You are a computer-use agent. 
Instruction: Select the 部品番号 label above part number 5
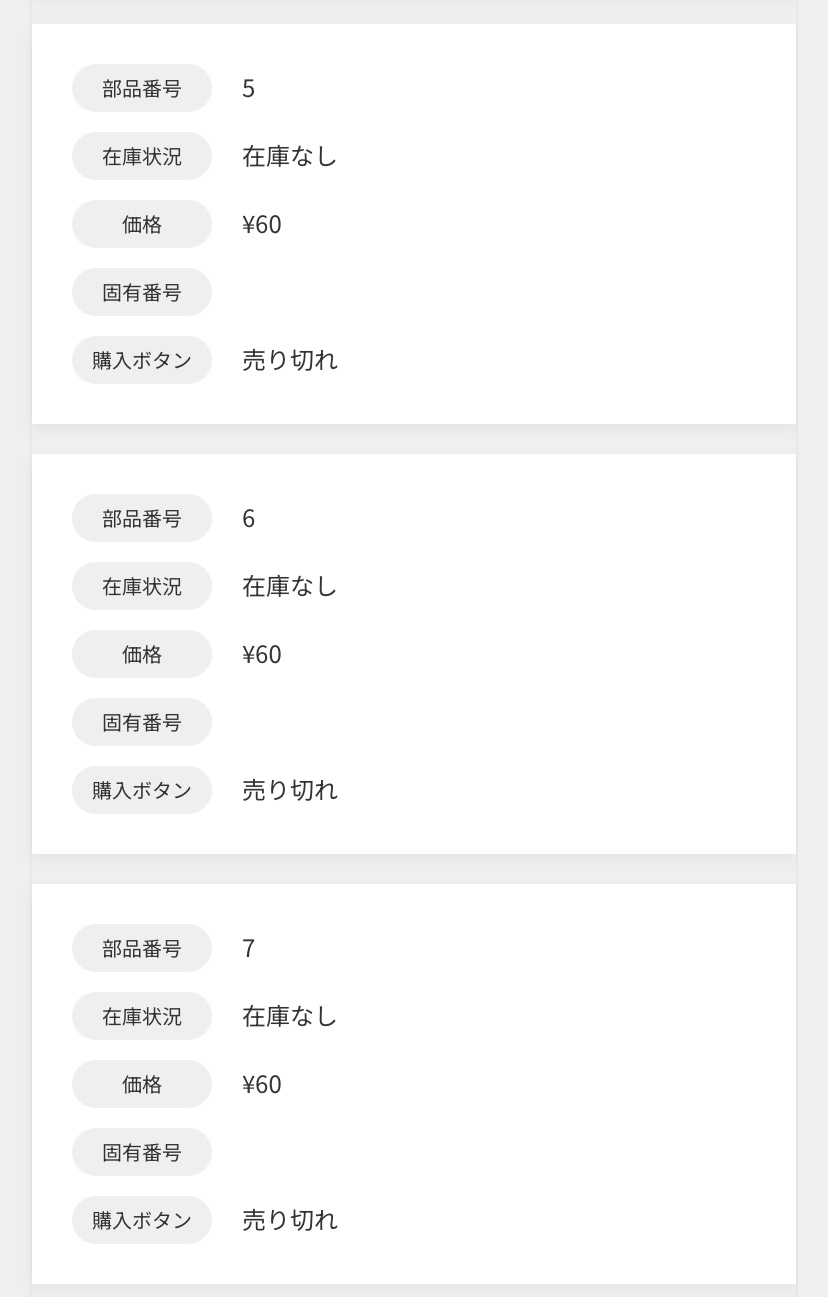(x=142, y=88)
